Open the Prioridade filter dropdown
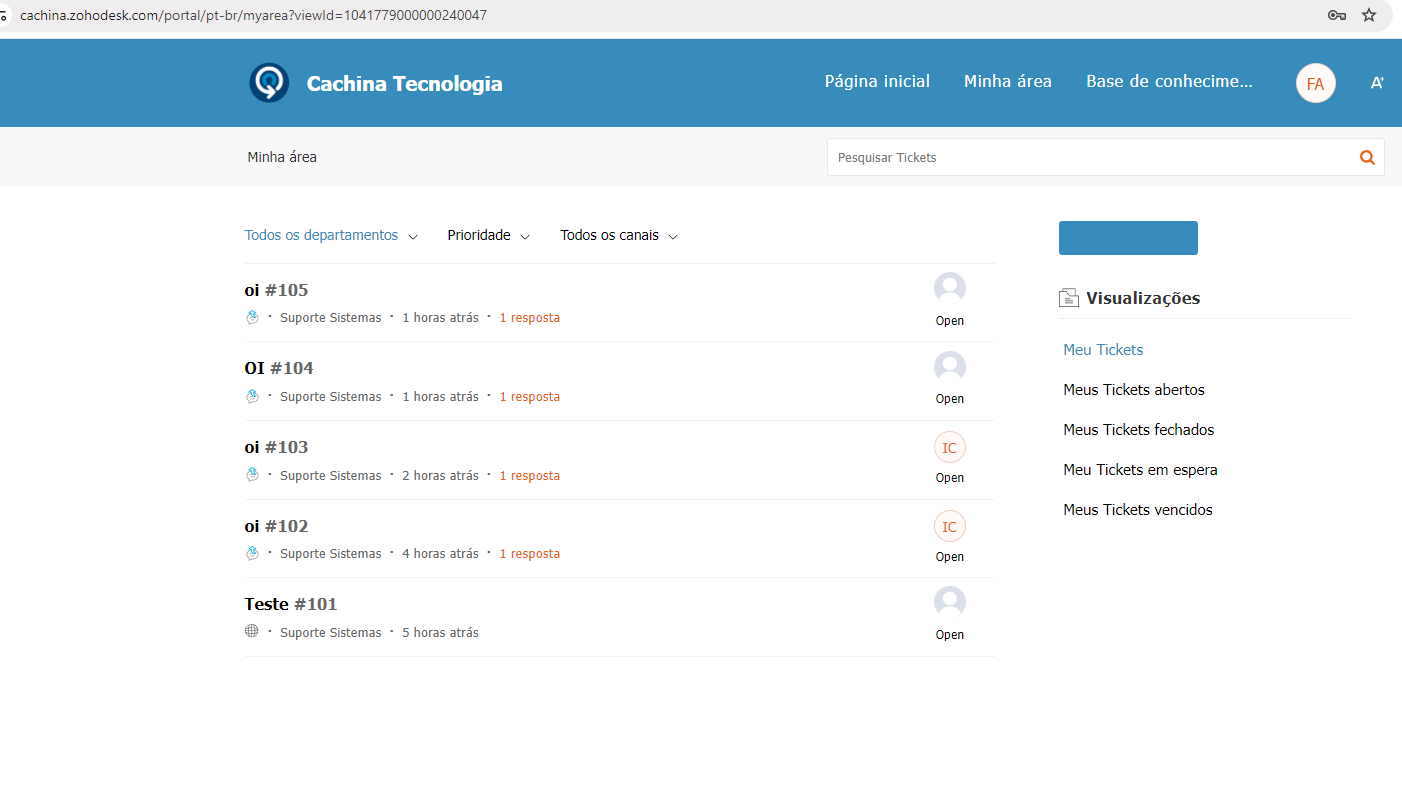The height and width of the screenshot is (799, 1402). click(x=488, y=236)
